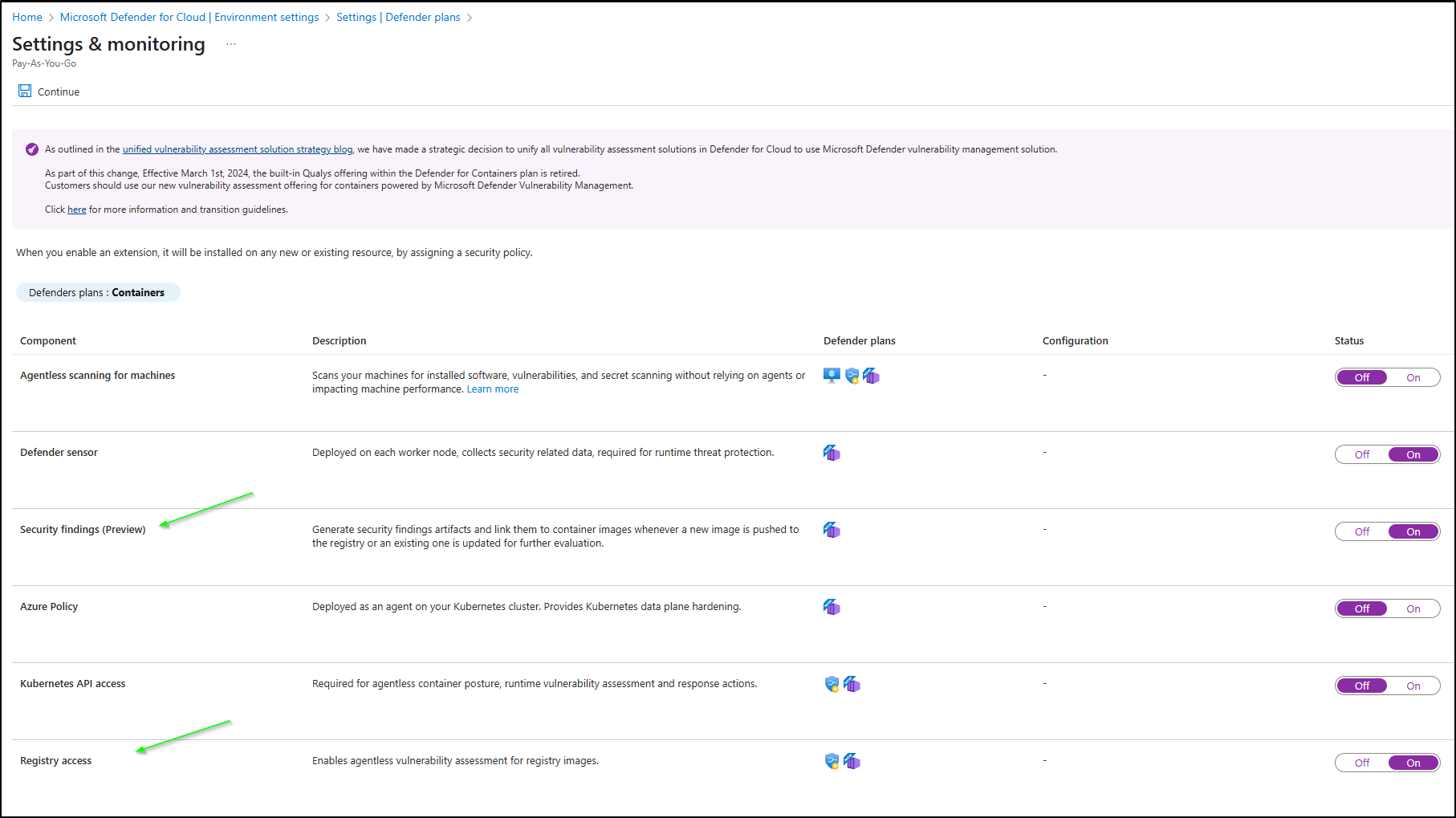Click the Description column header
1456x818 pixels.
click(340, 340)
